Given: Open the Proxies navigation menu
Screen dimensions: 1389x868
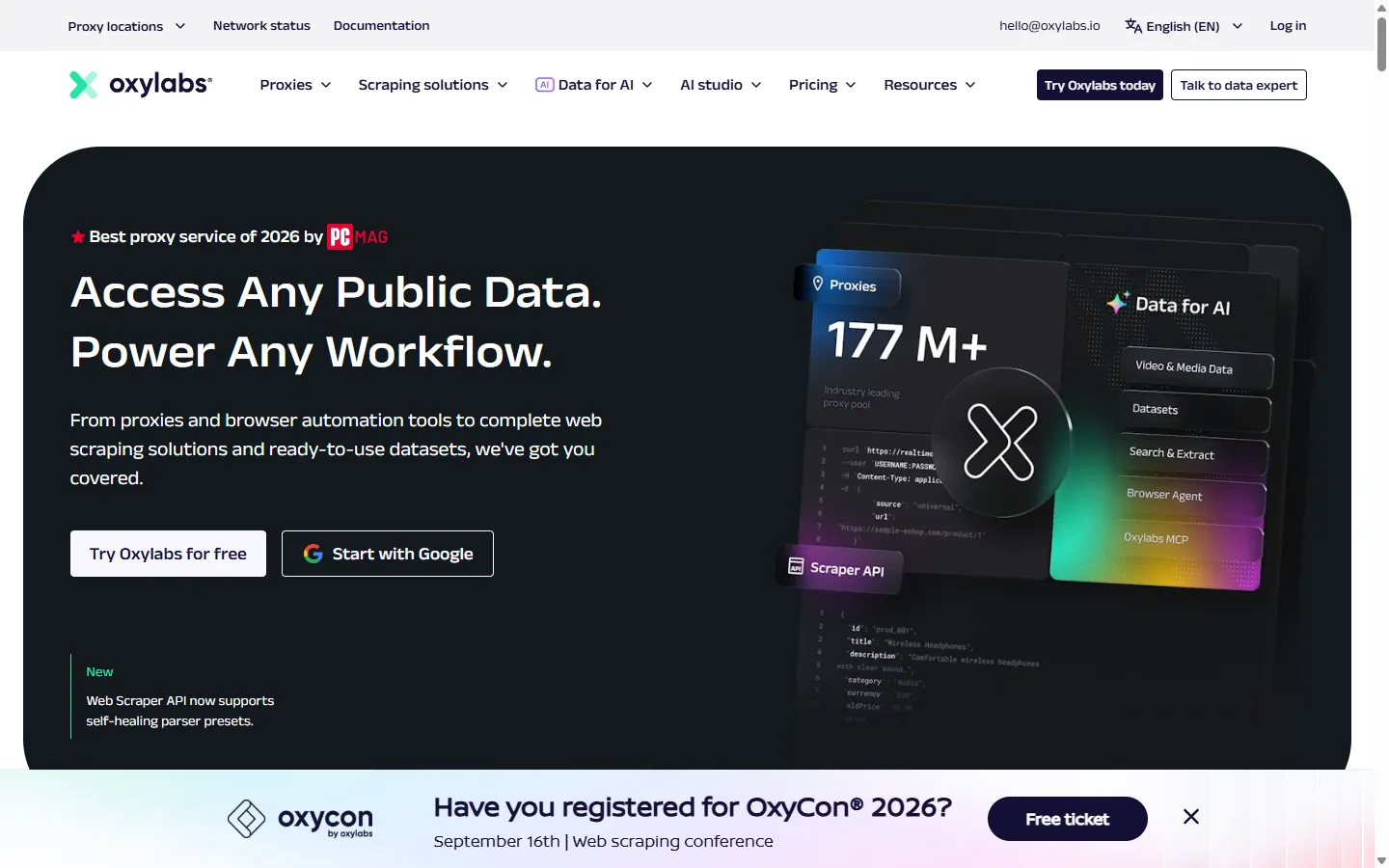Looking at the screenshot, I should (295, 85).
